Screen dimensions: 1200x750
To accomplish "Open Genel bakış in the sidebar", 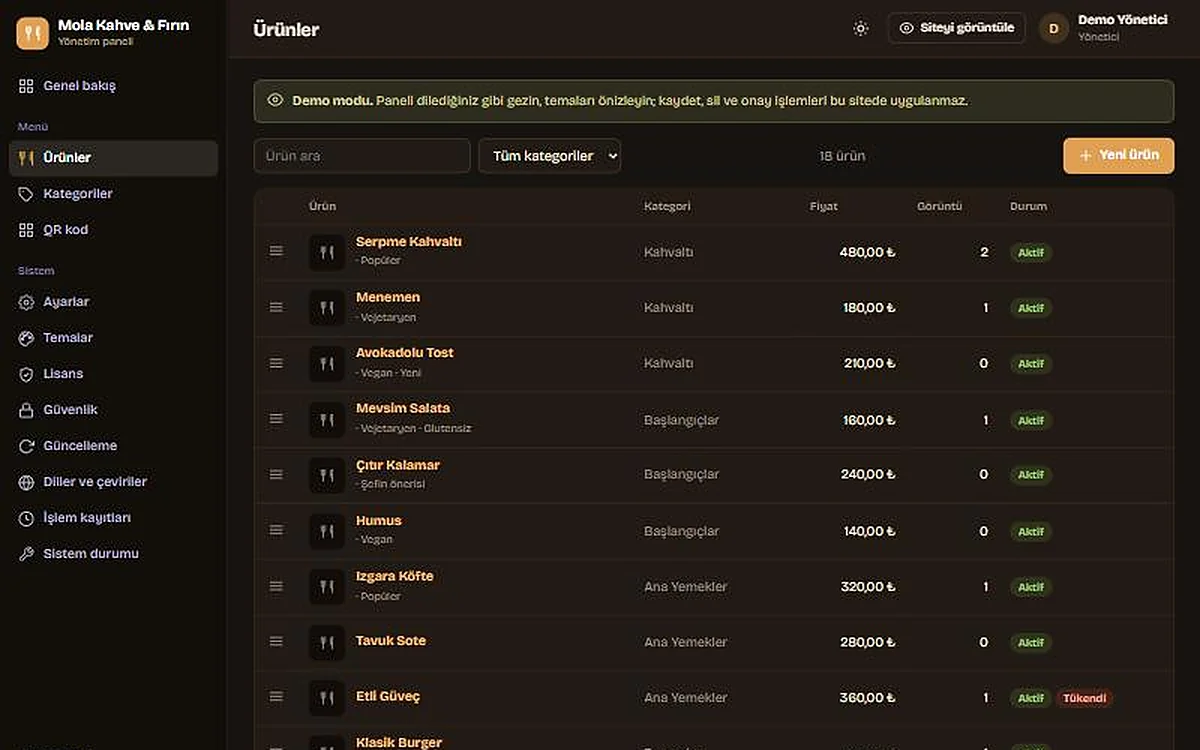I will 113,86.
